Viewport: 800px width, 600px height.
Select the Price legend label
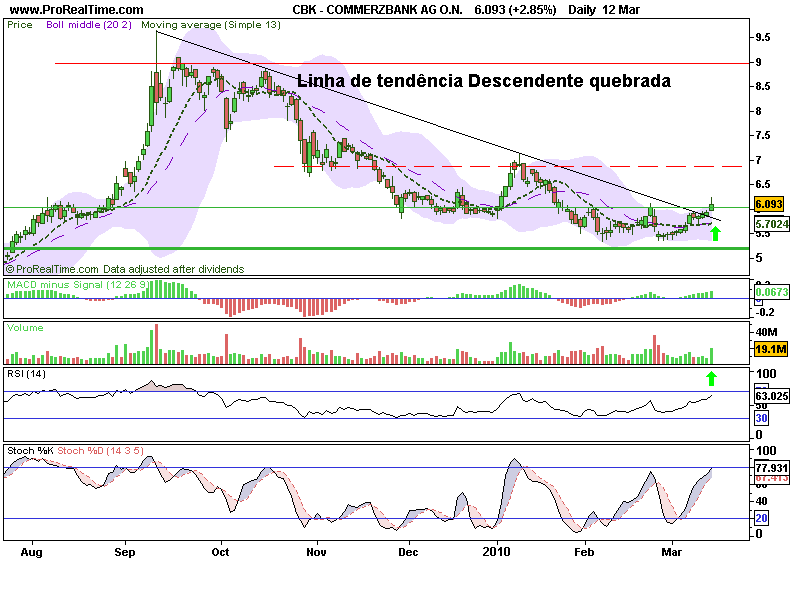click(x=20, y=24)
